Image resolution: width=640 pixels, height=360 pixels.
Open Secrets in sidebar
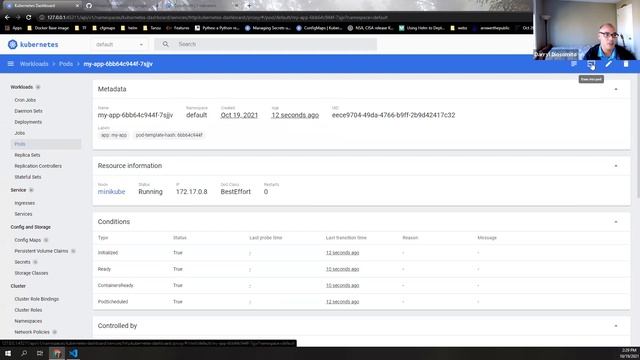click(x=22, y=262)
